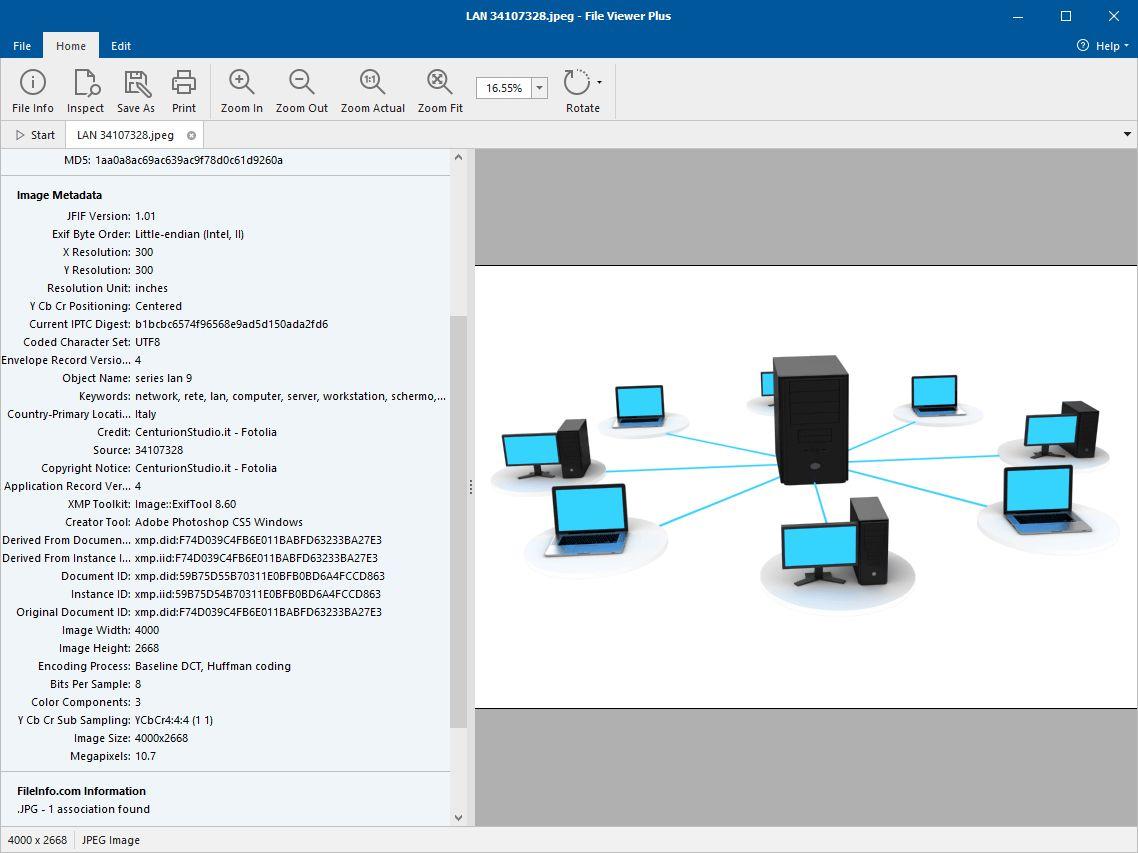Close the LAN 34107328.jpeg tab

(192, 135)
